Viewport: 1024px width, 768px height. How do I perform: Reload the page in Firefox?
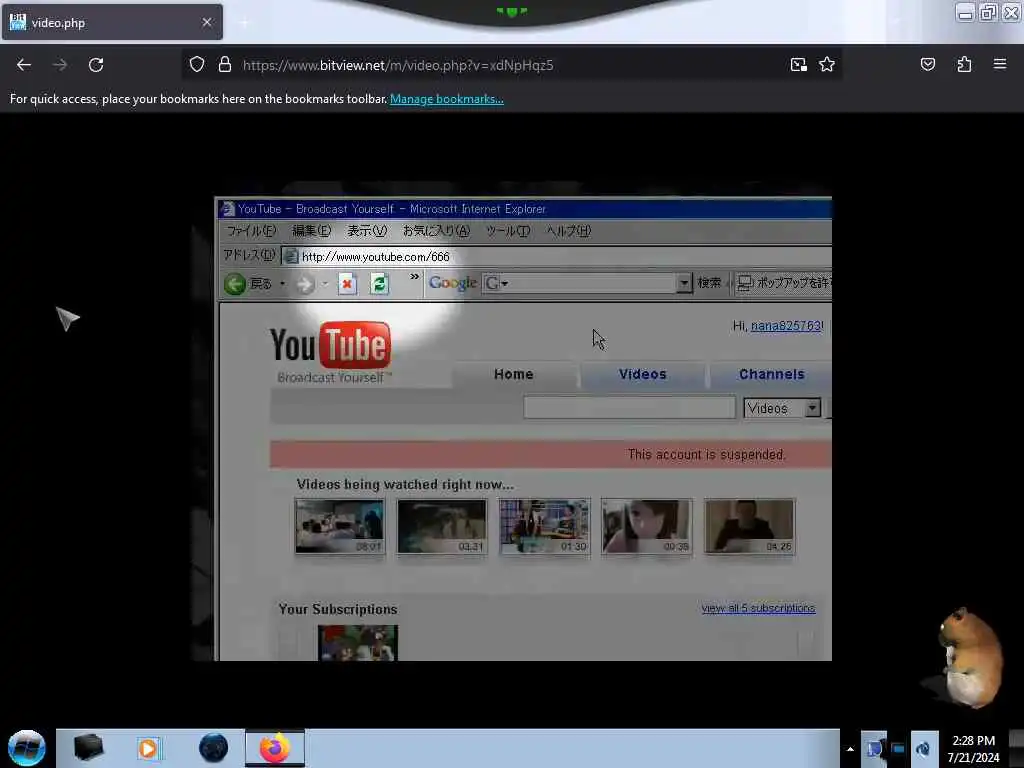click(96, 65)
